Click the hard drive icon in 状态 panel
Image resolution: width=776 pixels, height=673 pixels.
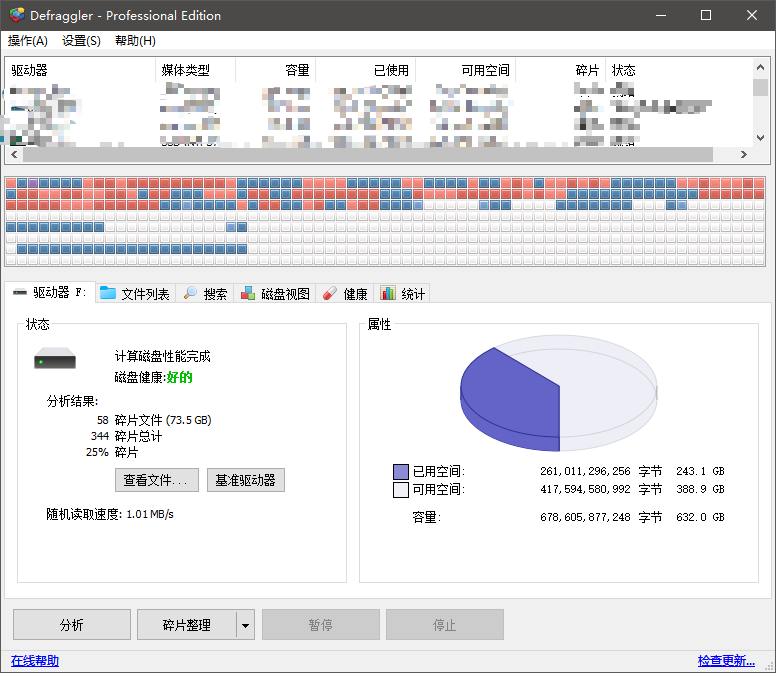pos(55,358)
